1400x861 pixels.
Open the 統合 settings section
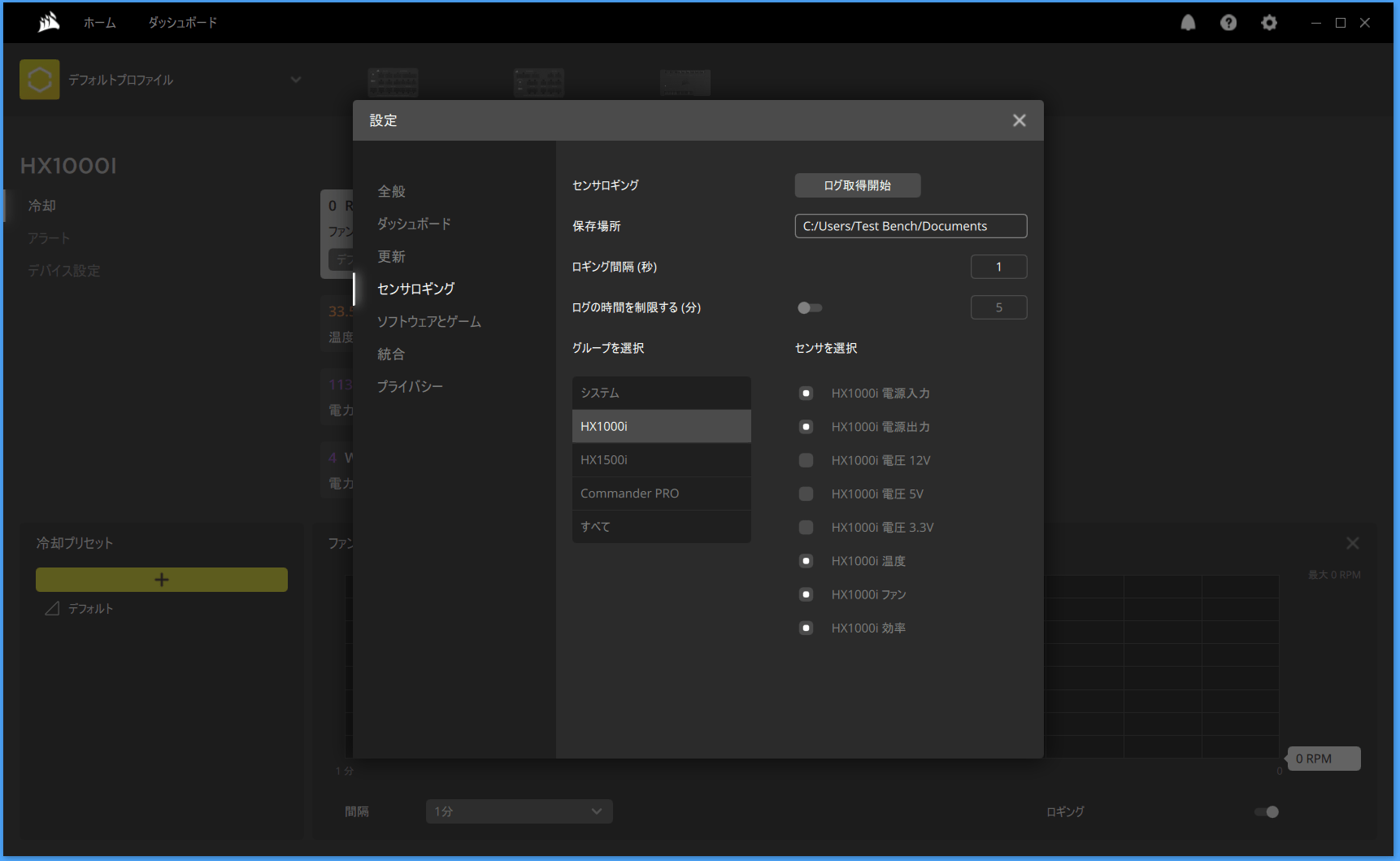tap(391, 354)
